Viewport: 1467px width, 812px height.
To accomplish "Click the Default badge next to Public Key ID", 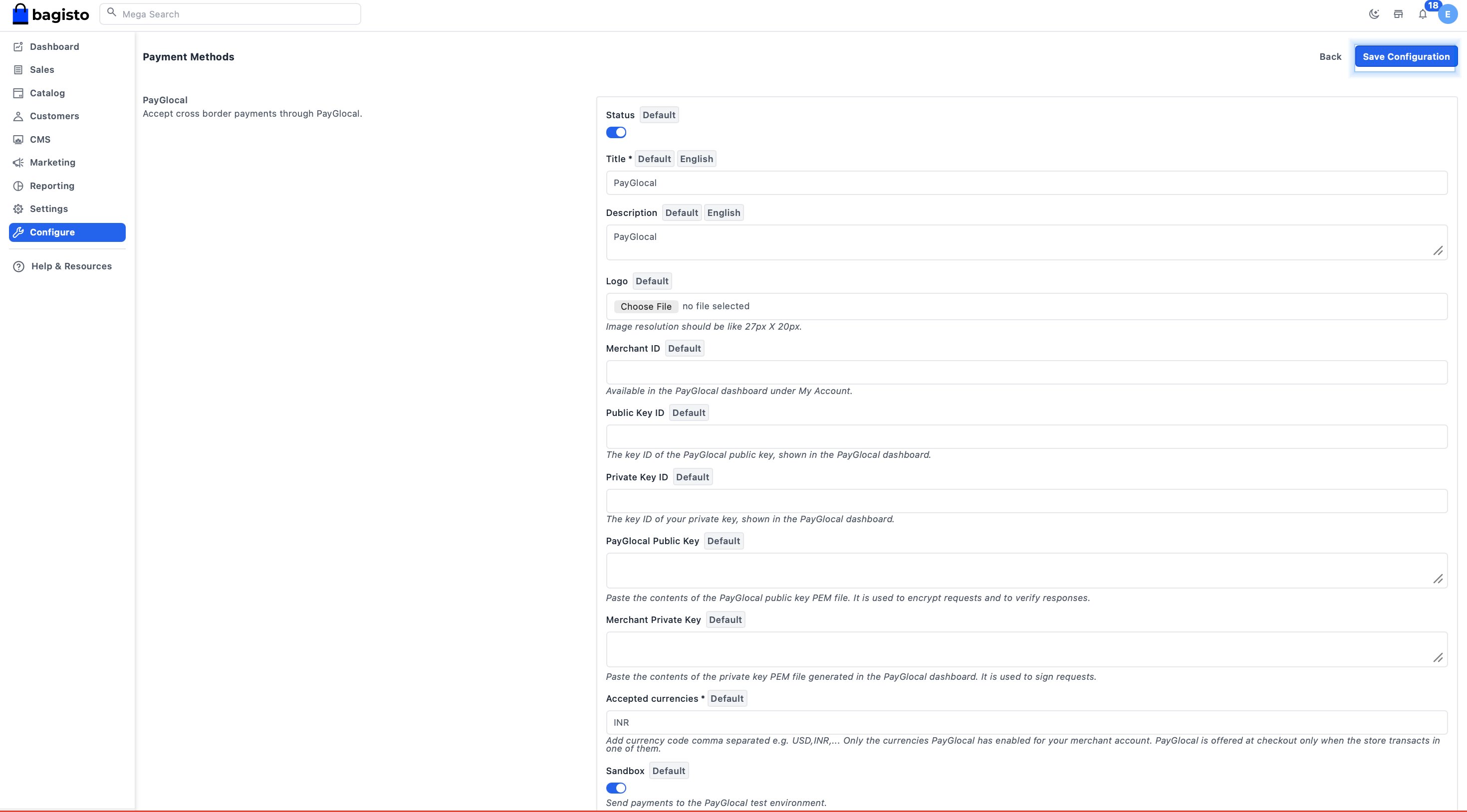I will click(689, 413).
